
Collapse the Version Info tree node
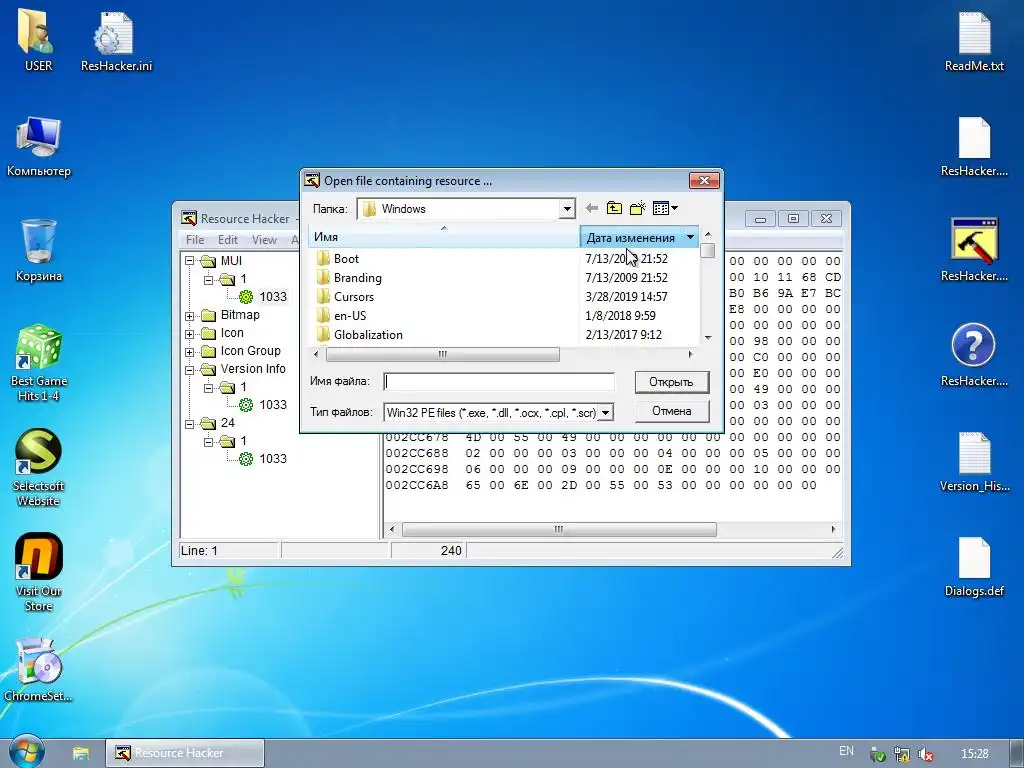(x=189, y=370)
